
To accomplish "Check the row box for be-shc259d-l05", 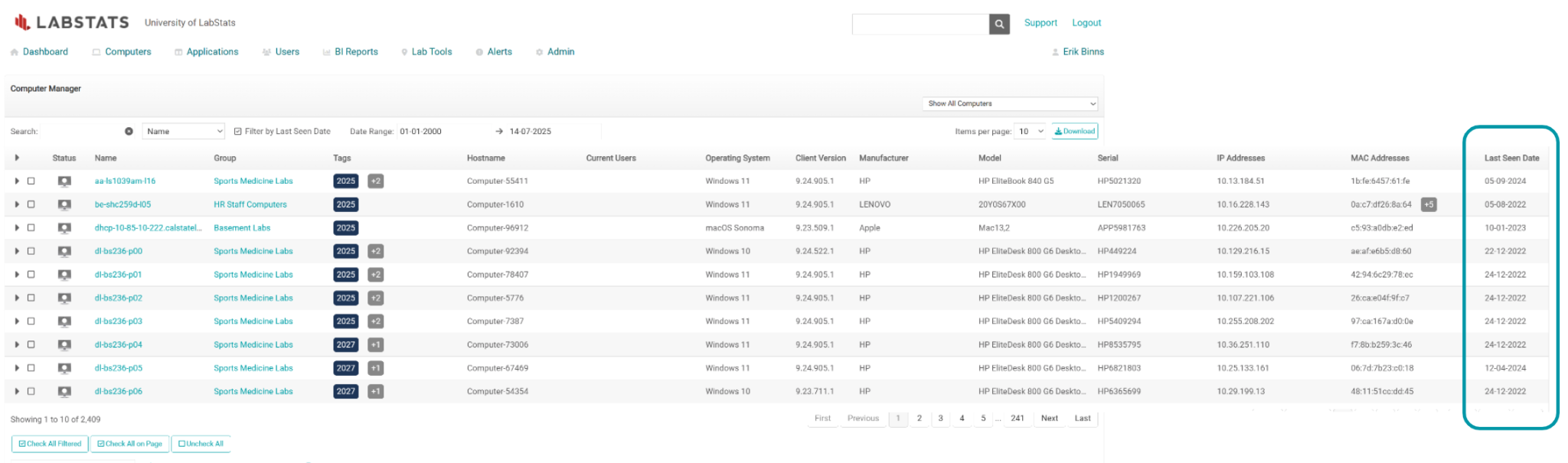I will click(31, 204).
